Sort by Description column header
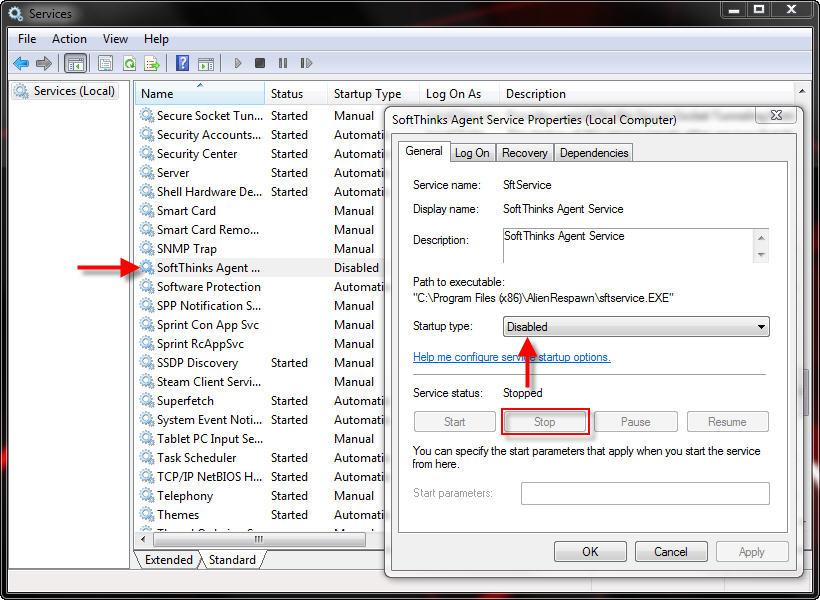 tap(646, 94)
